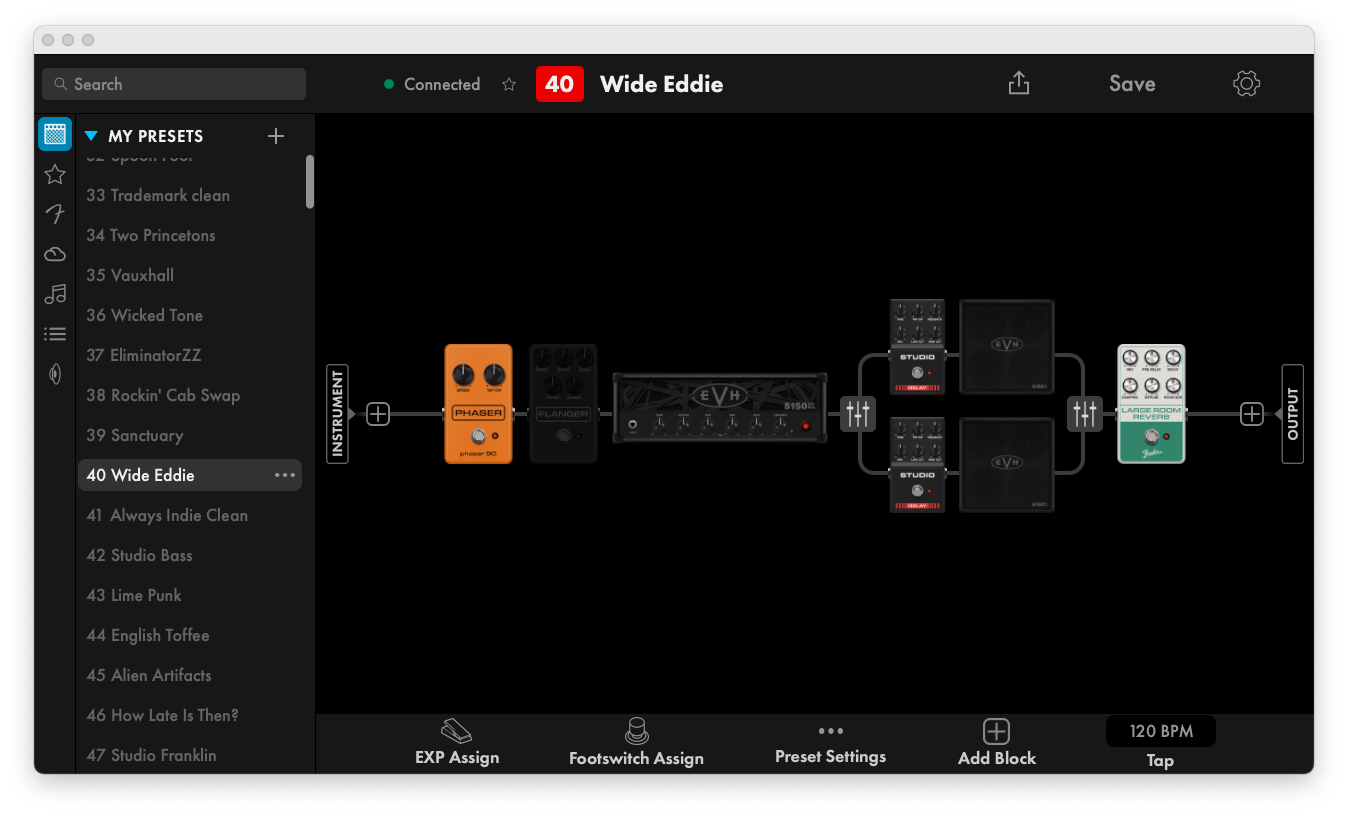Open the left signal splitter mixer sliders

pyautogui.click(x=858, y=413)
